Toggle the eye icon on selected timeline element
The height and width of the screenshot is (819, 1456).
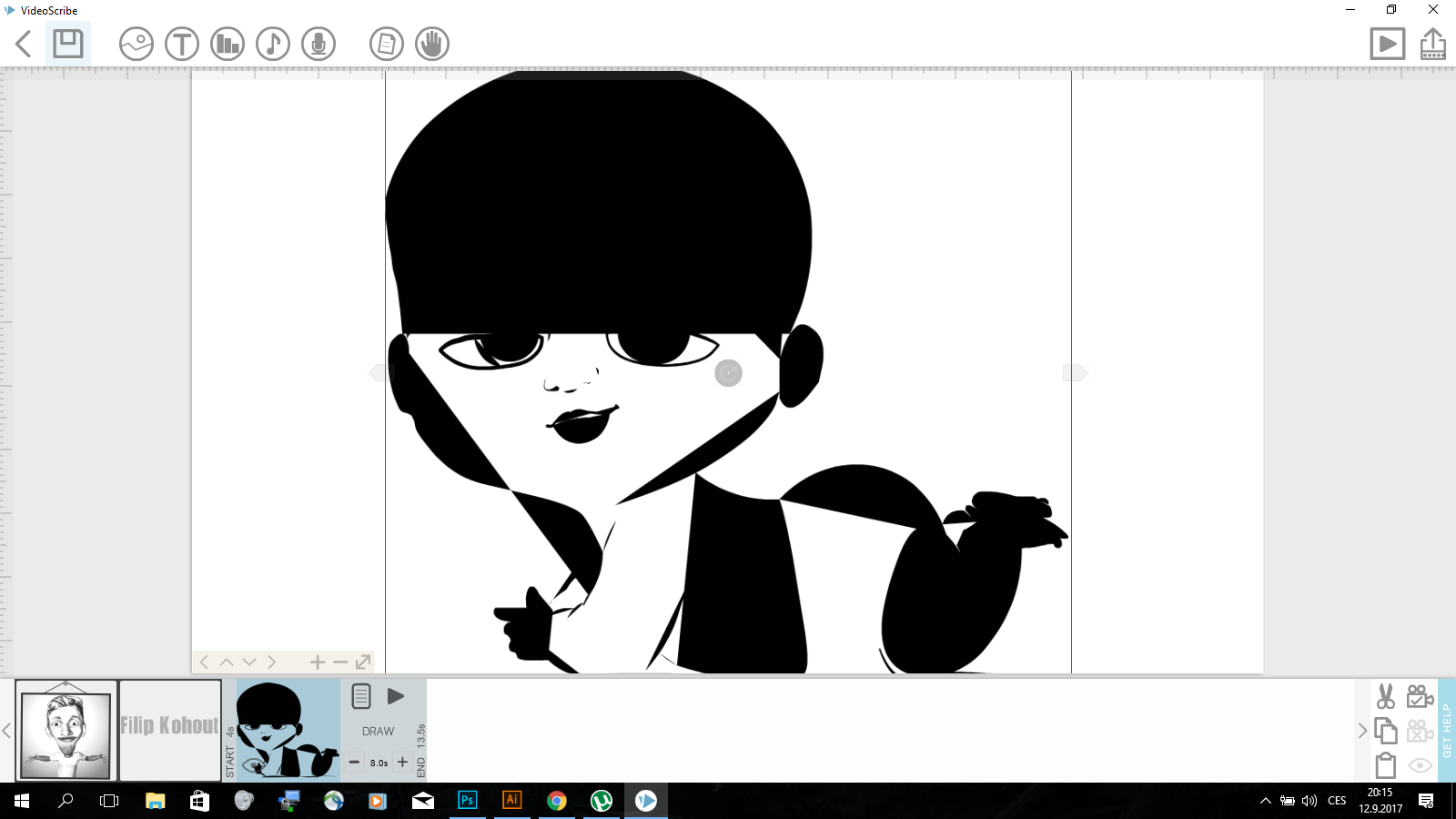[x=252, y=765]
